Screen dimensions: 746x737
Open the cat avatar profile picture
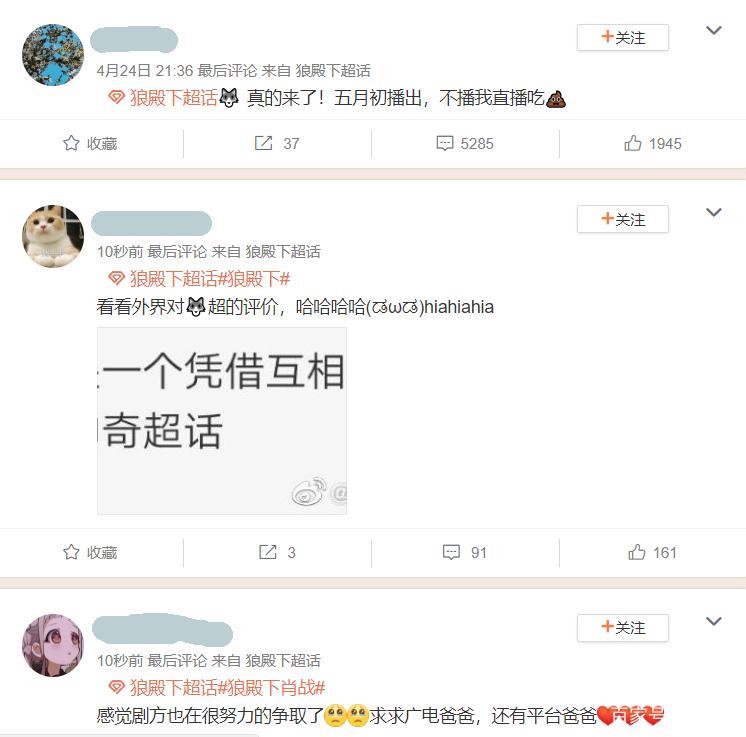coord(53,236)
